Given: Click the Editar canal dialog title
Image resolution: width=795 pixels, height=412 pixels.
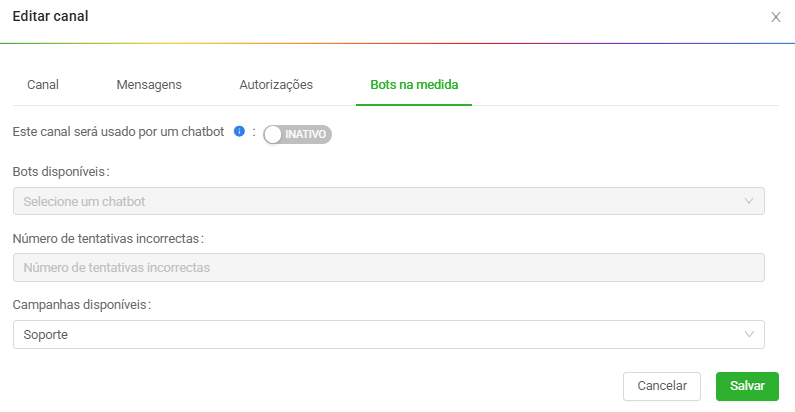Looking at the screenshot, I should 50,16.
